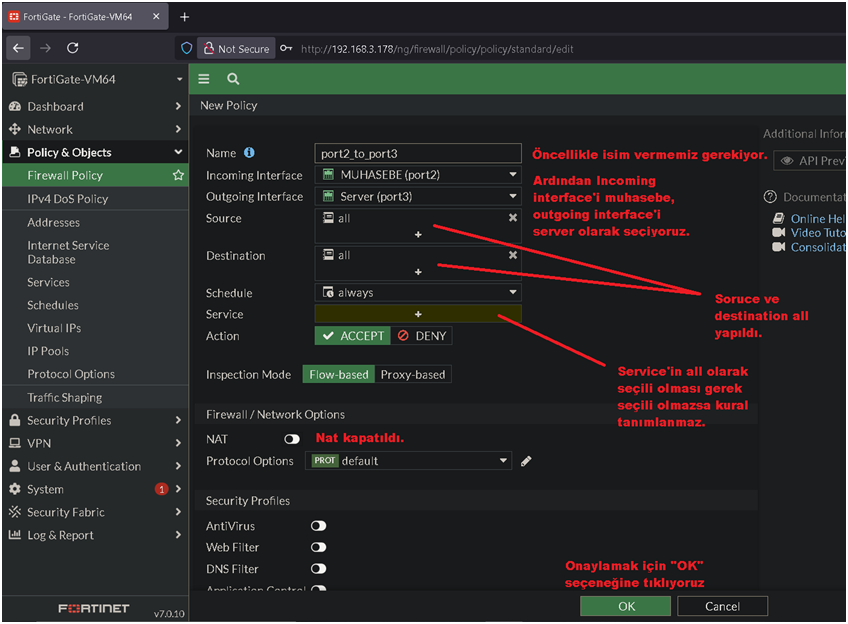The image size is (848, 624).
Task: Enable the DNS Filter toggle
Action: click(x=319, y=568)
